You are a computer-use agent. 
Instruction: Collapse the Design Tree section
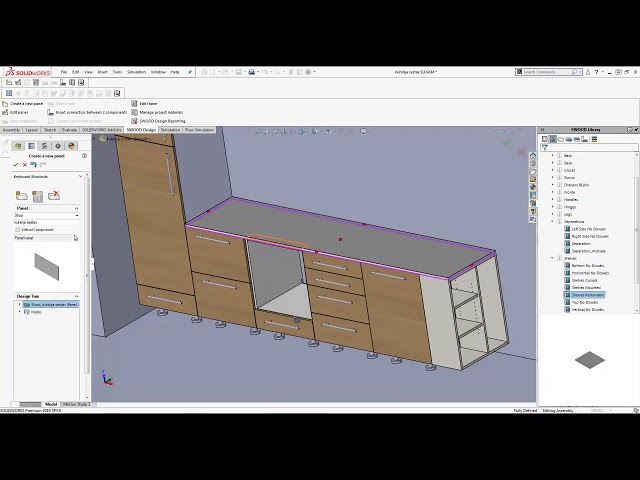click(x=76, y=296)
